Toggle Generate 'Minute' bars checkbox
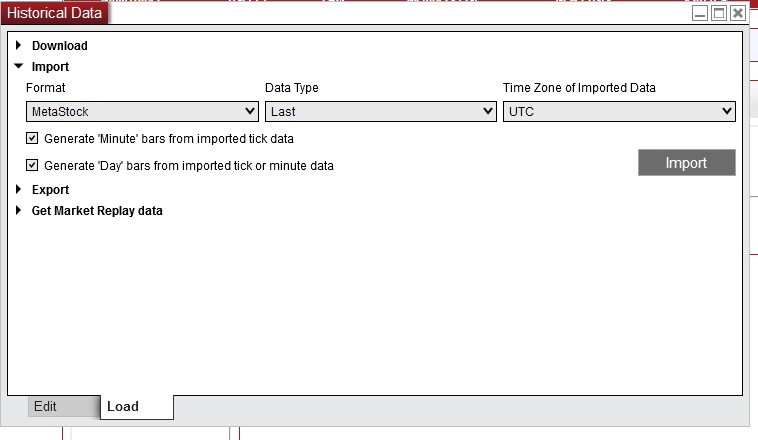758x440 pixels. click(33, 138)
